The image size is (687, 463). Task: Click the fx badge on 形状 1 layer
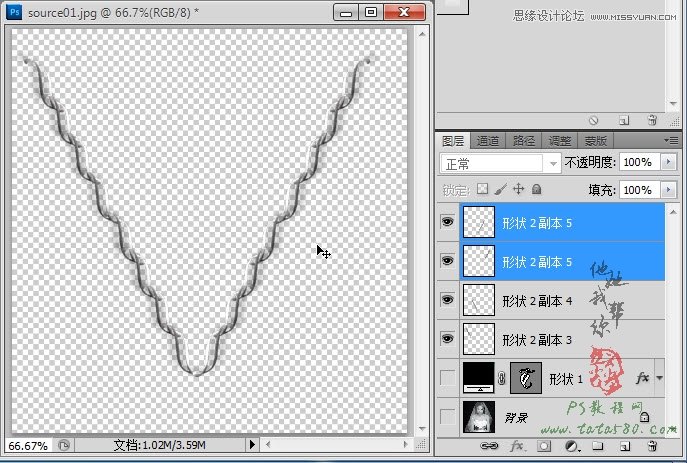tap(642, 378)
